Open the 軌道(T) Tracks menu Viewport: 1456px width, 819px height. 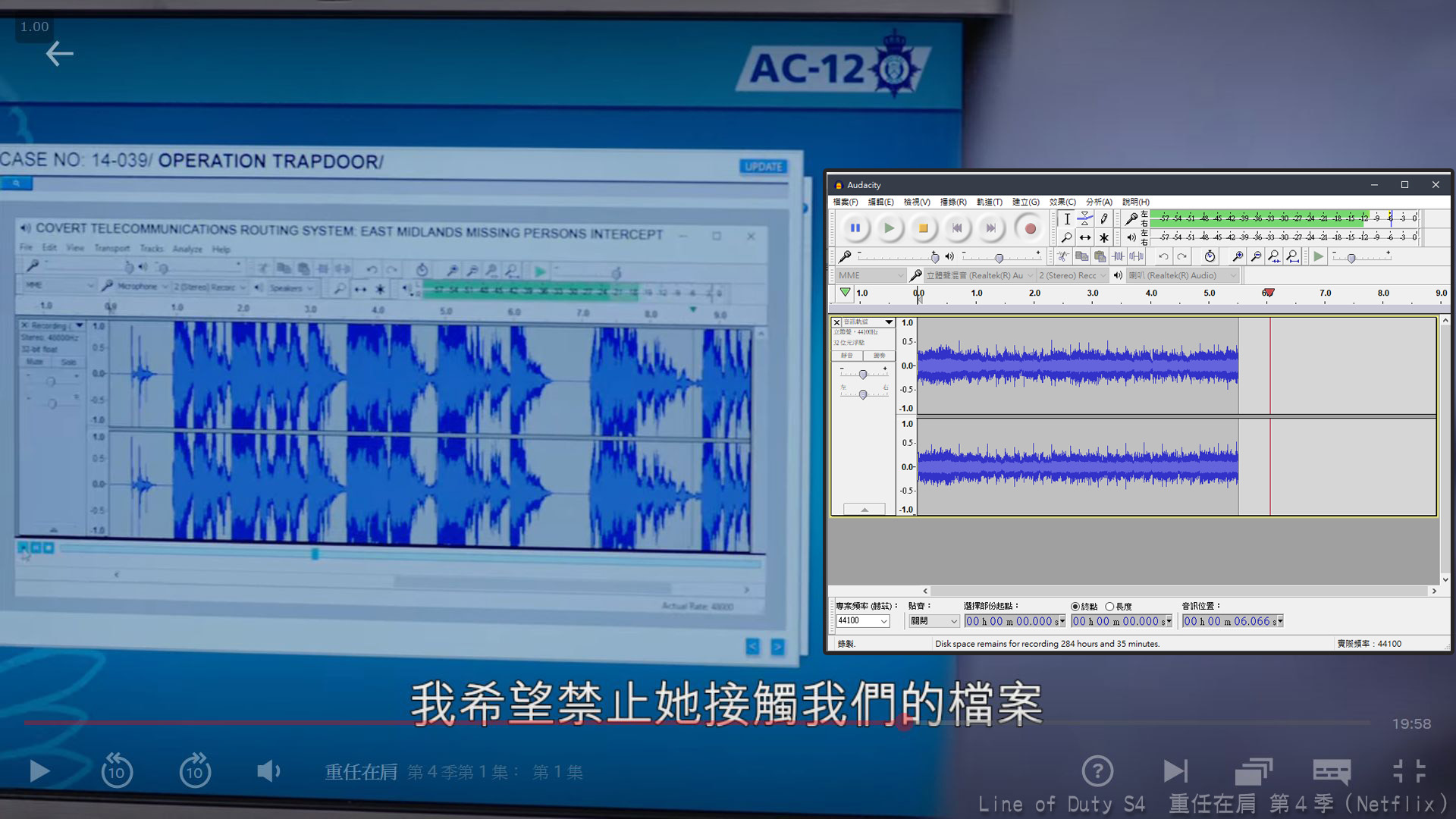[989, 202]
